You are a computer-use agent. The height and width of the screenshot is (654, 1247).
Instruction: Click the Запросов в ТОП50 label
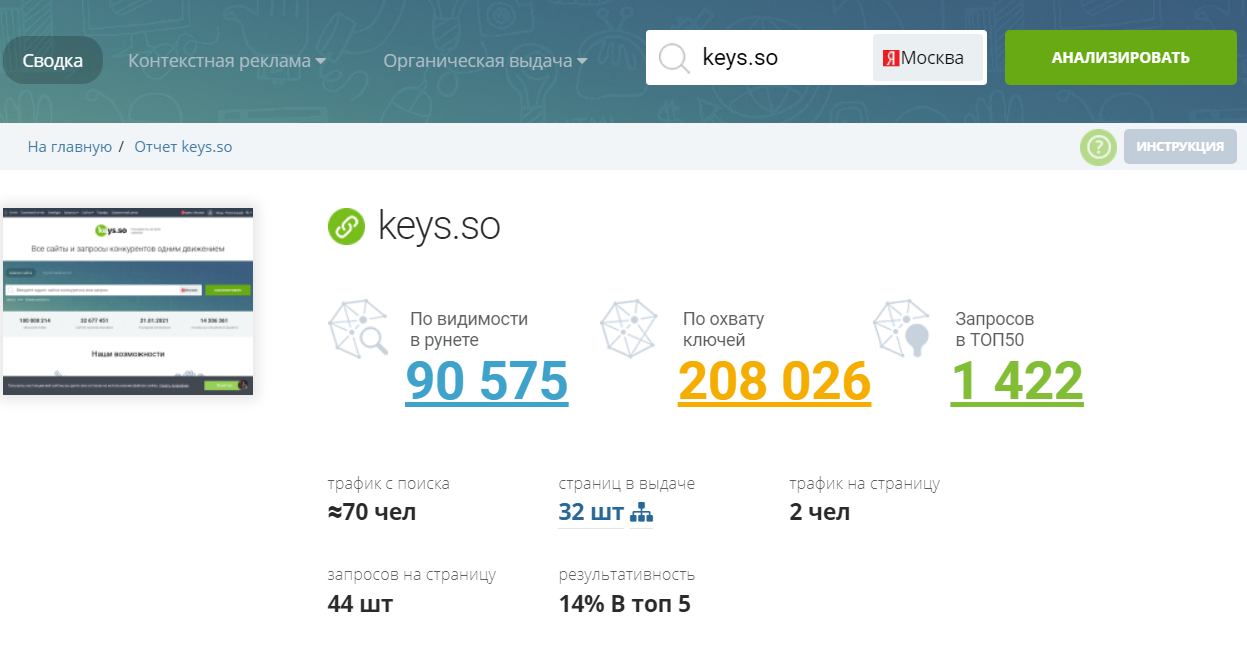point(994,329)
